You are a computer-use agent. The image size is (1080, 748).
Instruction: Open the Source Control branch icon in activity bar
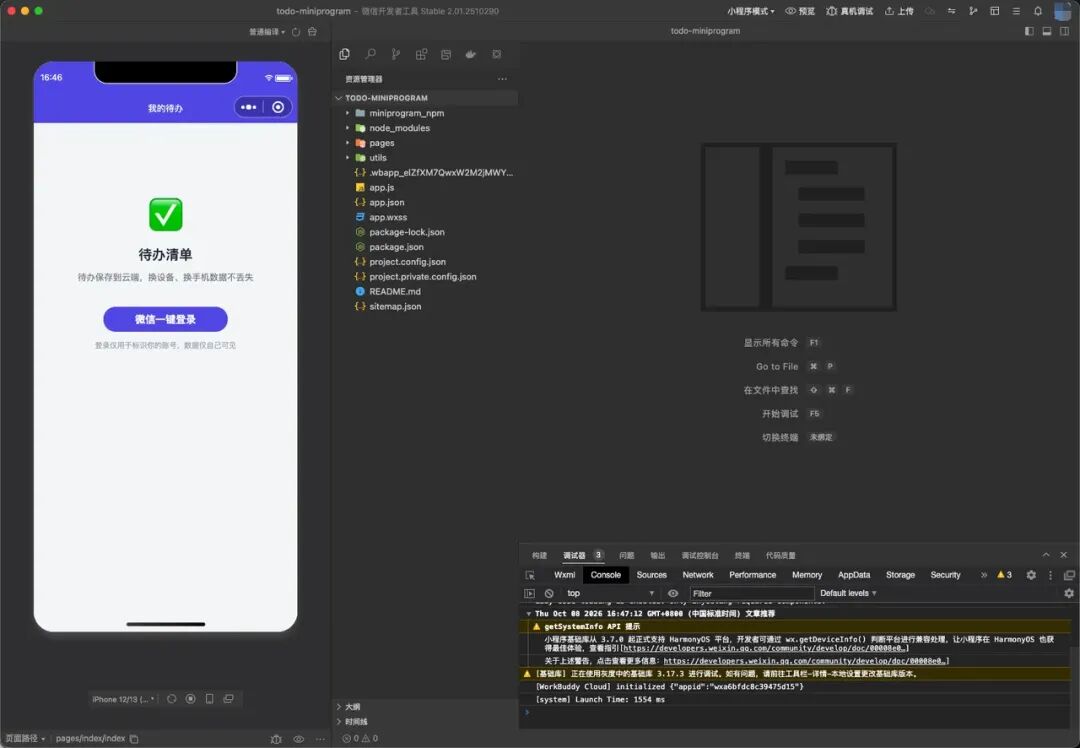[395, 54]
